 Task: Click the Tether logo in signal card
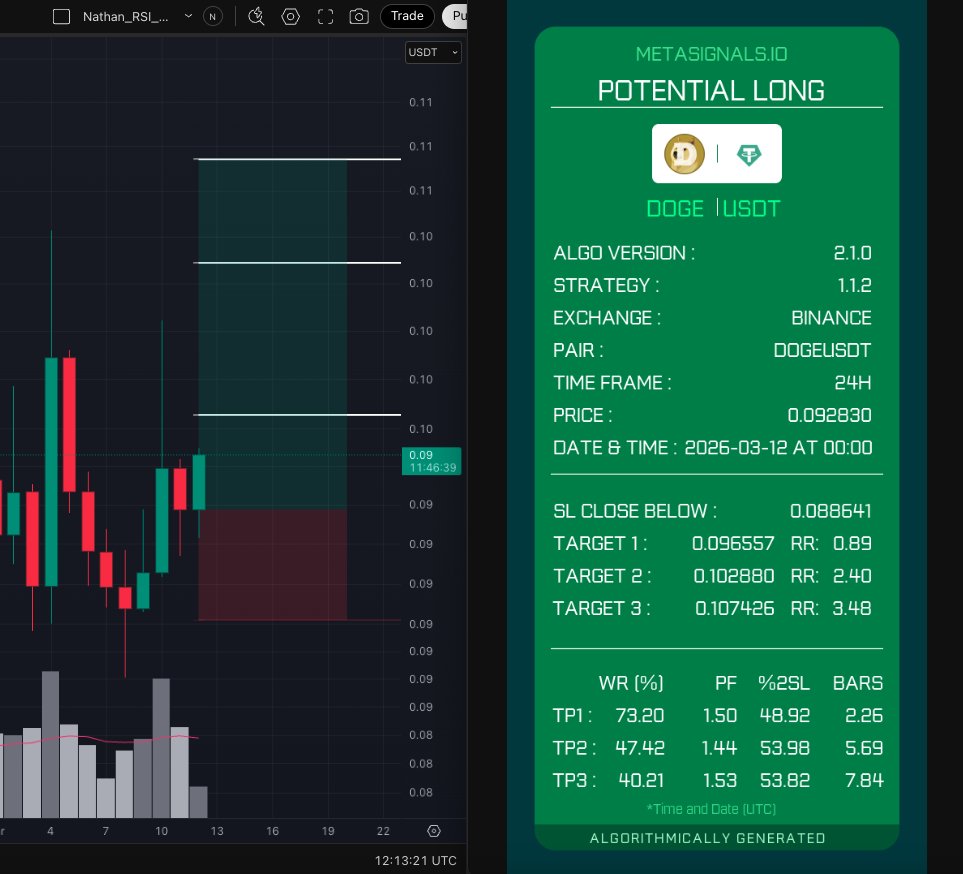click(749, 154)
